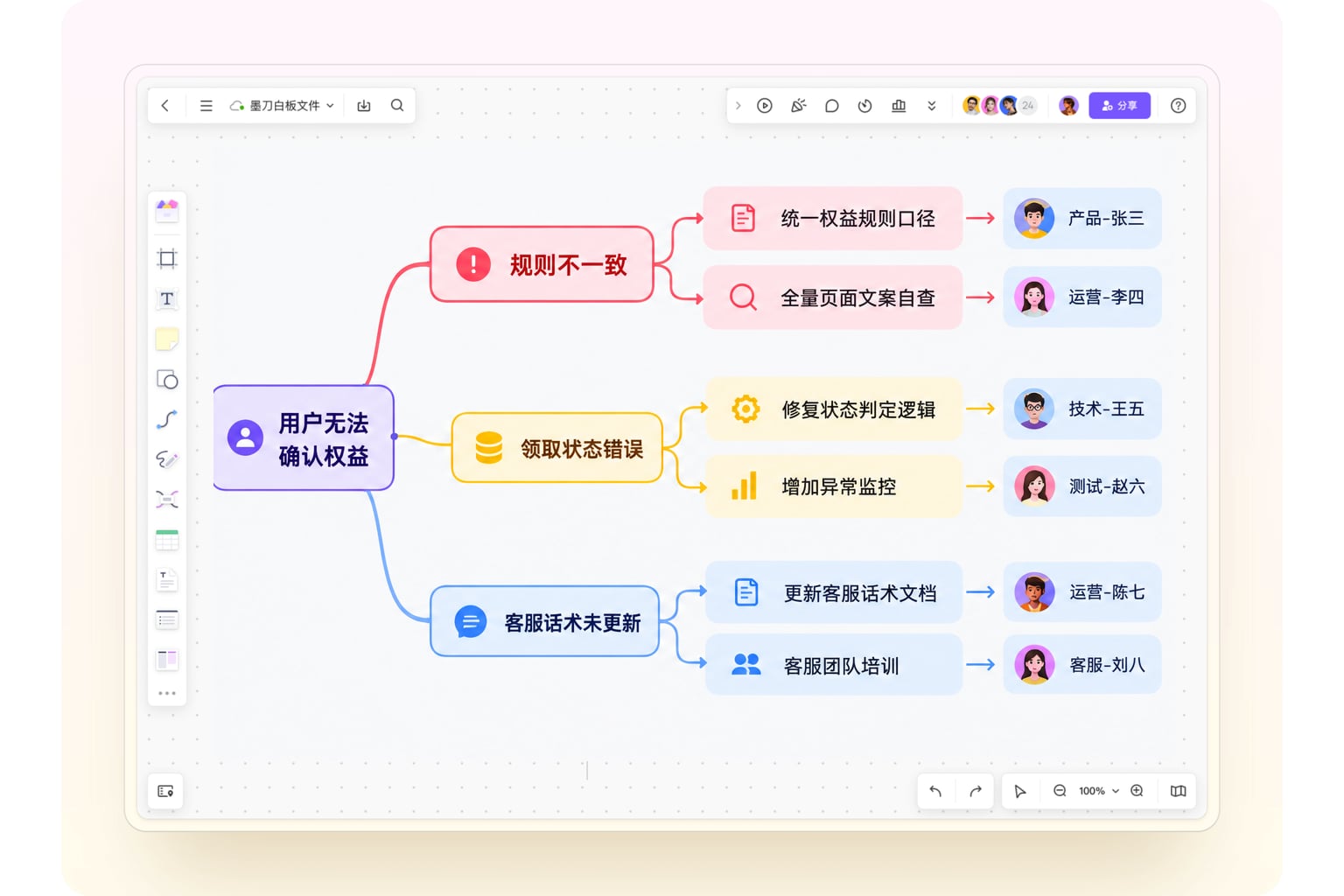The image size is (1344, 896).
Task: Trigger the celebration confetti icon
Action: (798, 106)
